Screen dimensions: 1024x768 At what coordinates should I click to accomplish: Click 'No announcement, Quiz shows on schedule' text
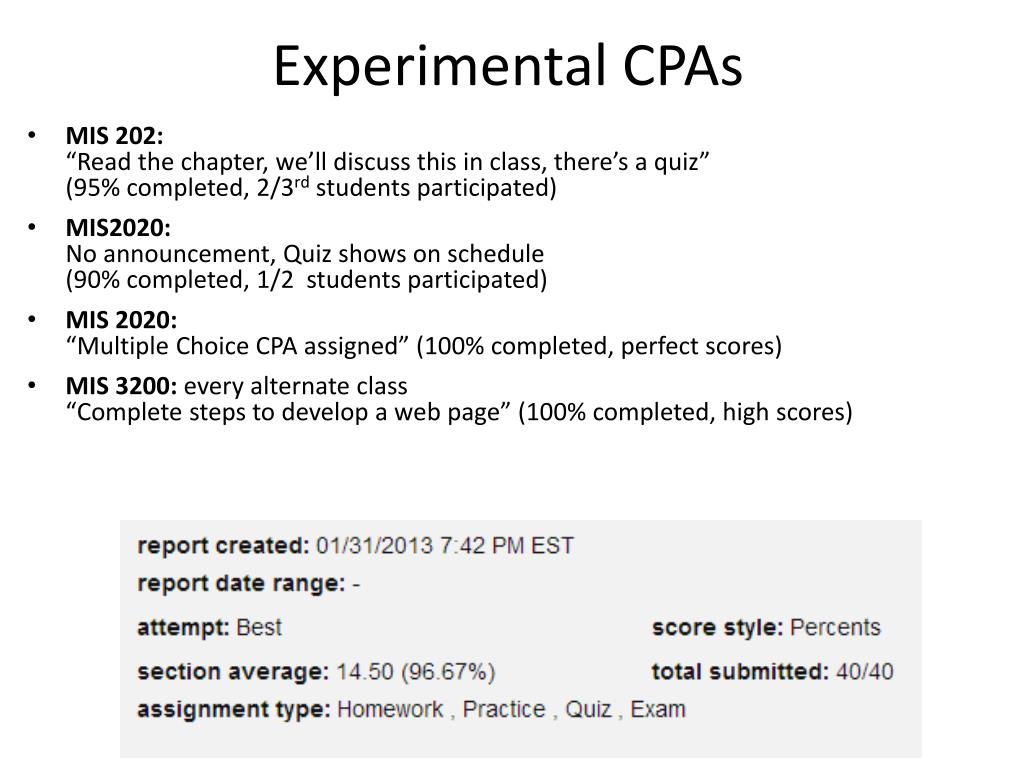pos(305,253)
